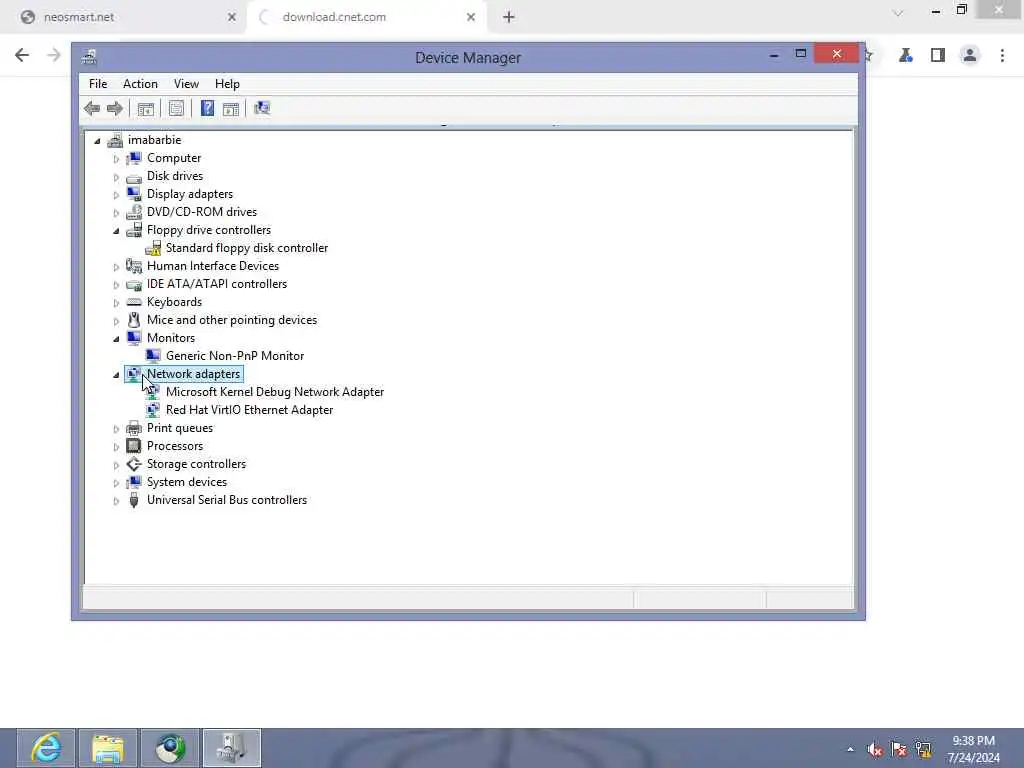Open the browser three-dot menu

(1002, 56)
